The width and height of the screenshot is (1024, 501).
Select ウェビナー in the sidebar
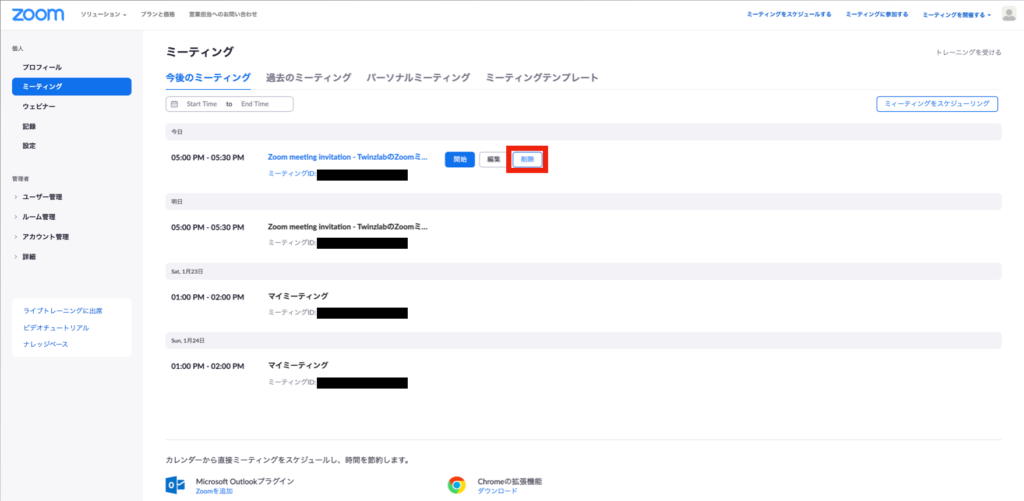pos(39,107)
